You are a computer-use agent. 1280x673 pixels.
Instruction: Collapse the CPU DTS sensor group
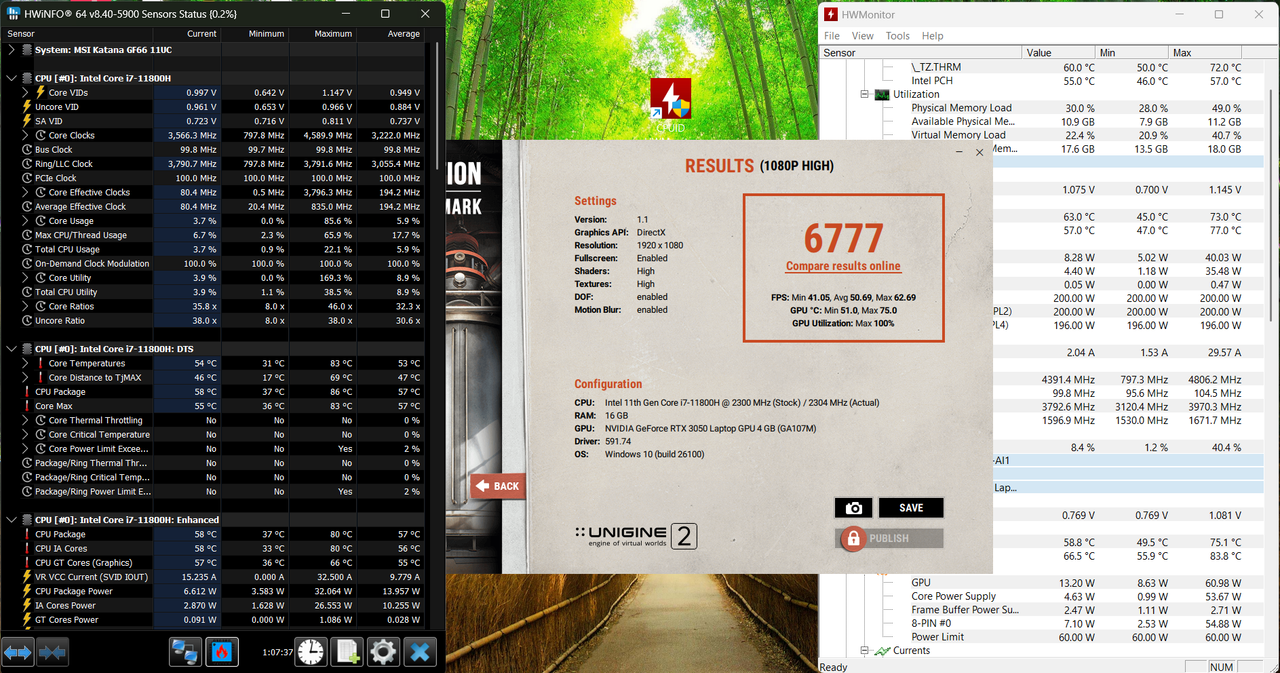pyautogui.click(x=11, y=349)
